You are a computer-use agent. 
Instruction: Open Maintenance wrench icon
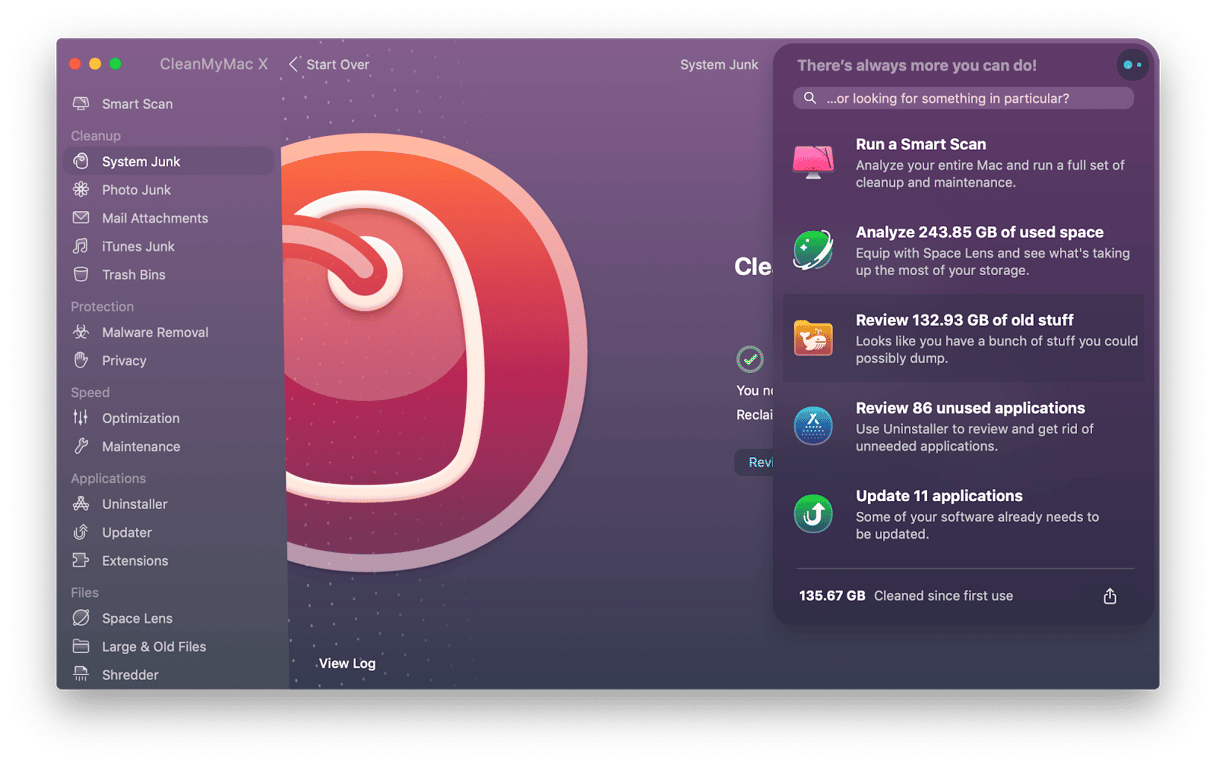point(81,446)
